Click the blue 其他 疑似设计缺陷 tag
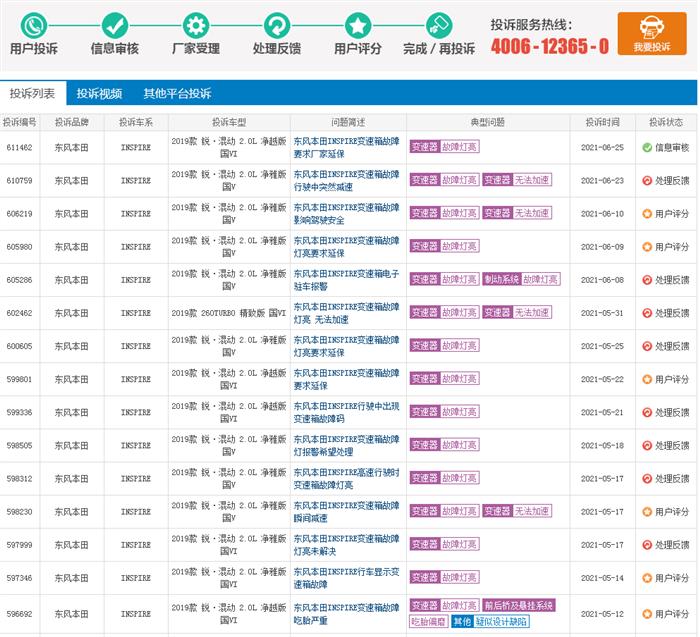The image size is (700, 637). [490, 621]
